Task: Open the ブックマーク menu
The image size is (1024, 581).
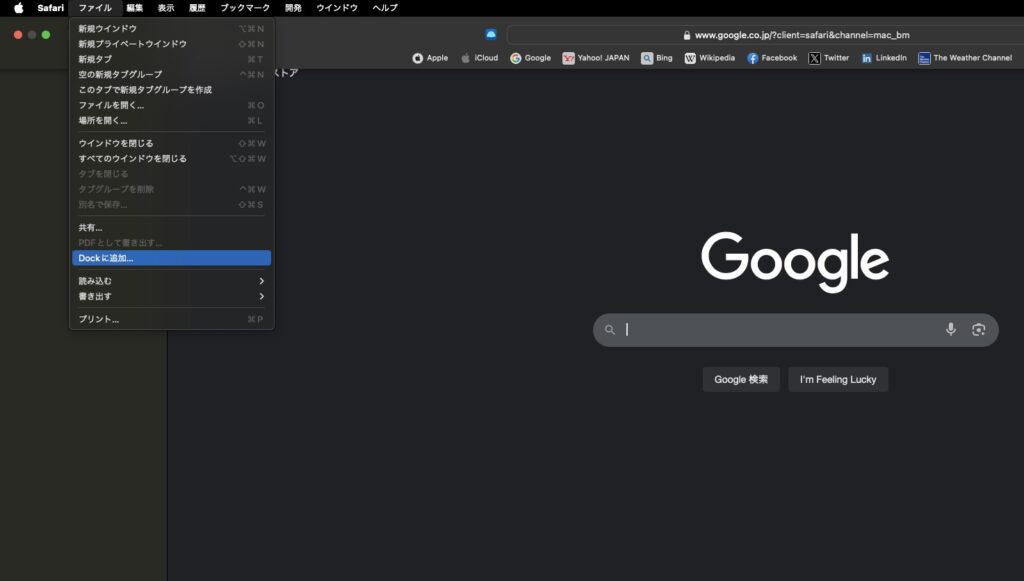Action: [x=245, y=8]
